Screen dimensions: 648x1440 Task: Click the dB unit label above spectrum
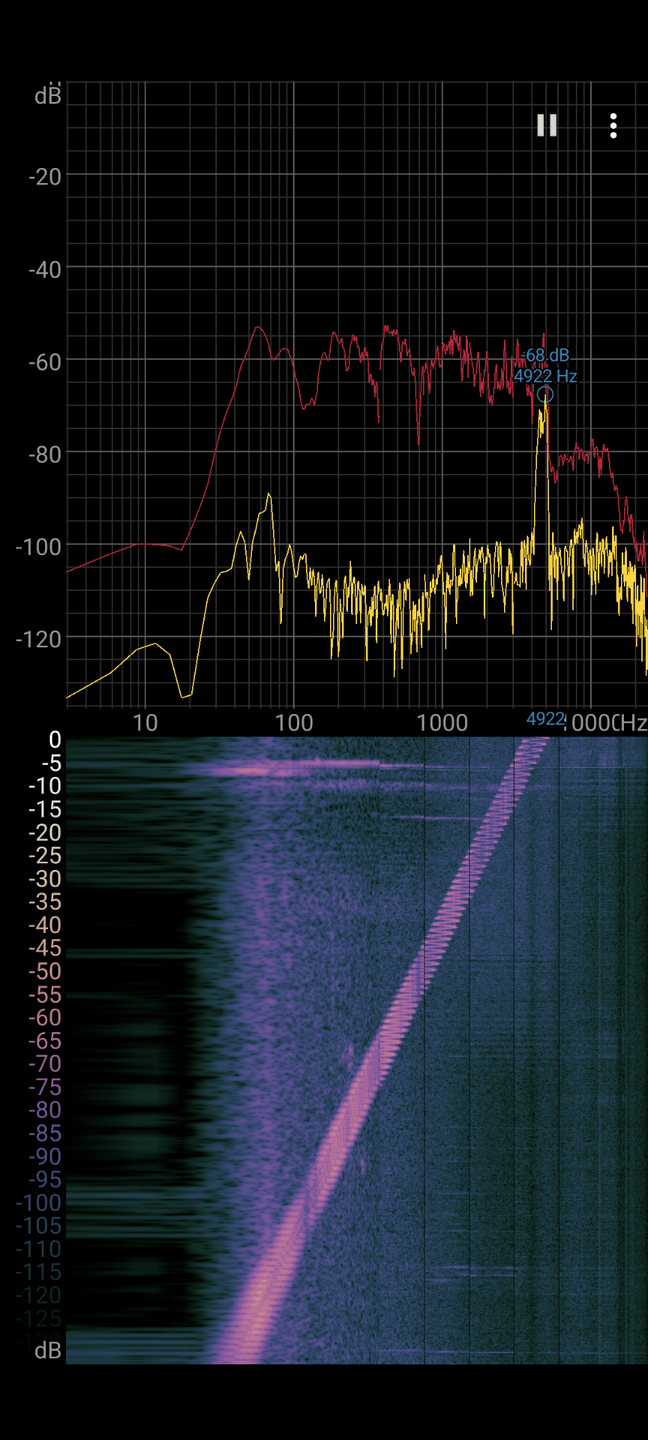pyautogui.click(x=47, y=96)
